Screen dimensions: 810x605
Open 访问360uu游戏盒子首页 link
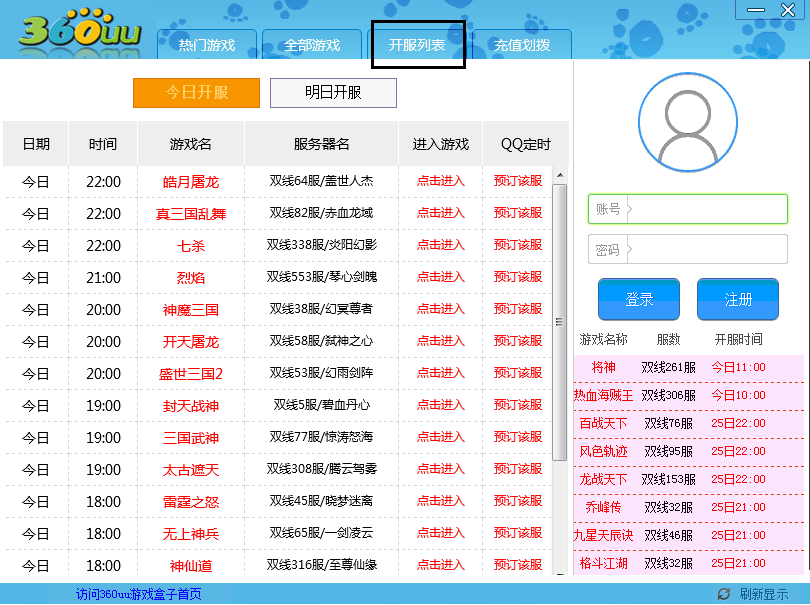click(138, 594)
